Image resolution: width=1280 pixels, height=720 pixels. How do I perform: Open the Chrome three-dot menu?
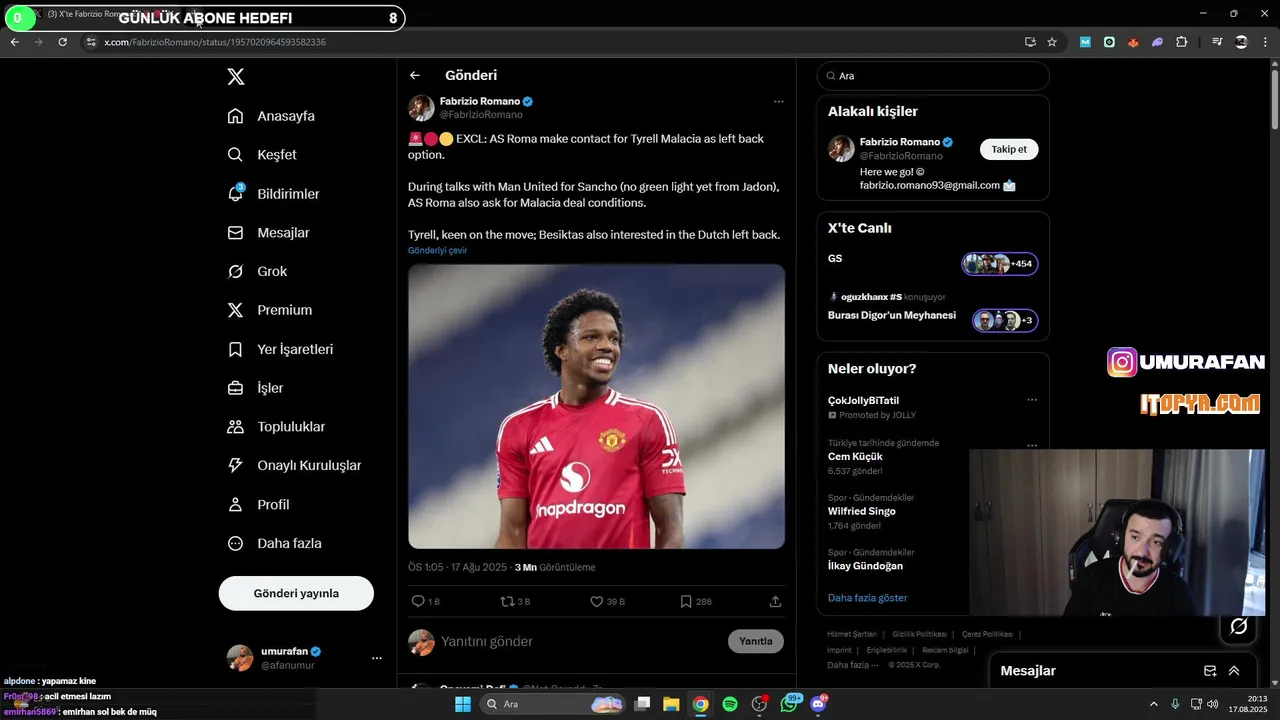coord(1266,42)
